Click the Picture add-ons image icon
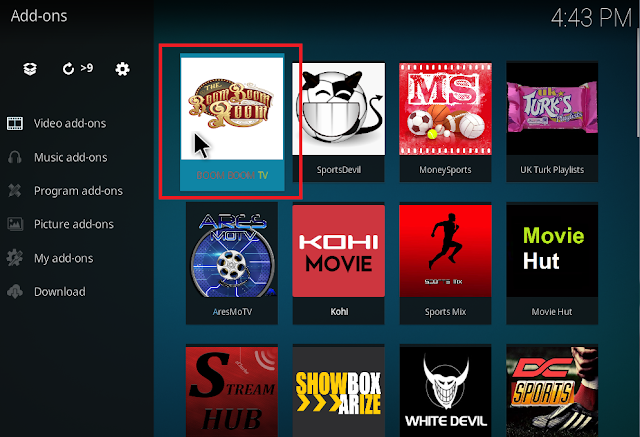Image resolution: width=640 pixels, height=437 pixels. [x=15, y=224]
